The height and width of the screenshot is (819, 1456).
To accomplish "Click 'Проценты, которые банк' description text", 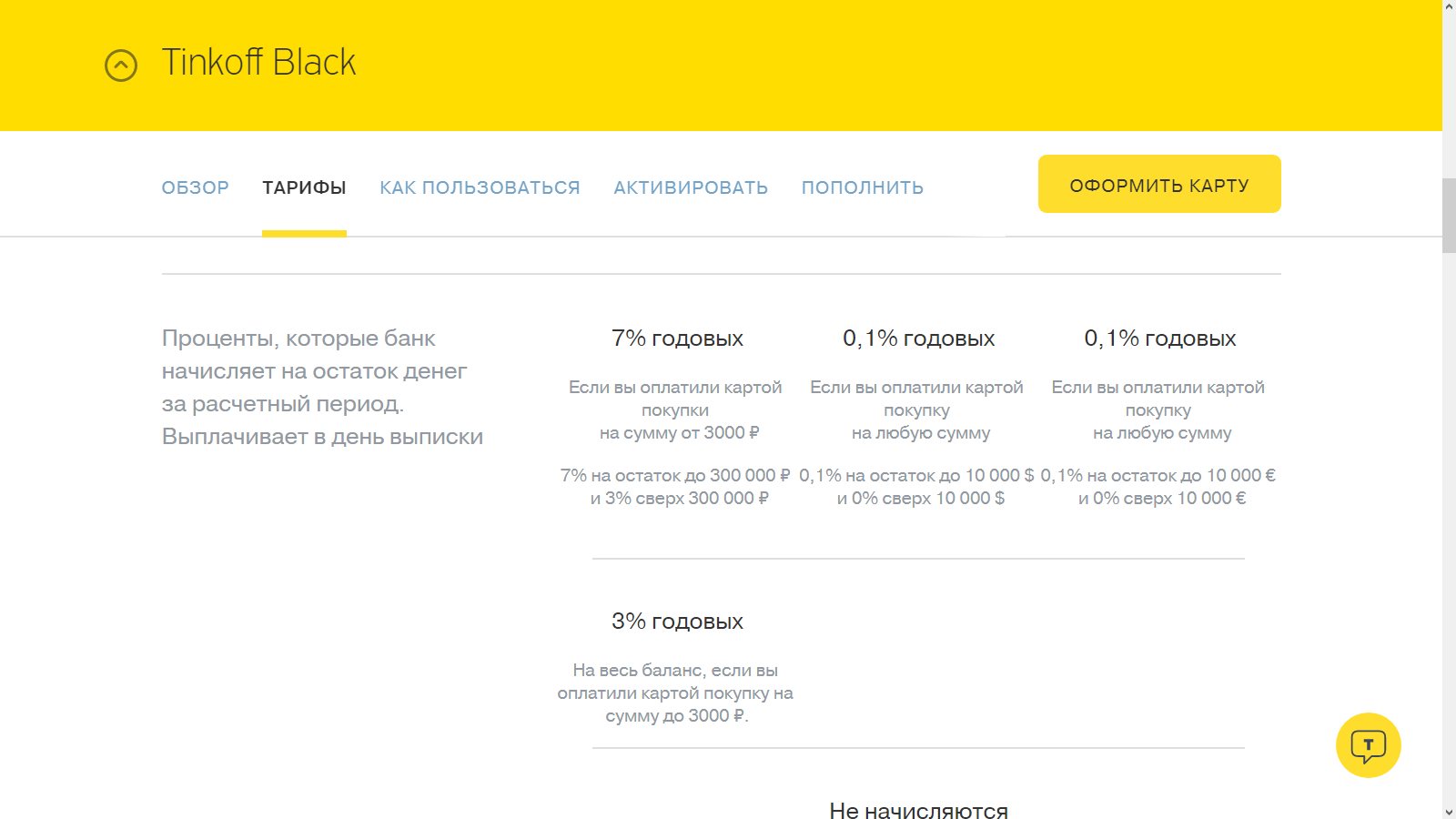I will [x=298, y=339].
